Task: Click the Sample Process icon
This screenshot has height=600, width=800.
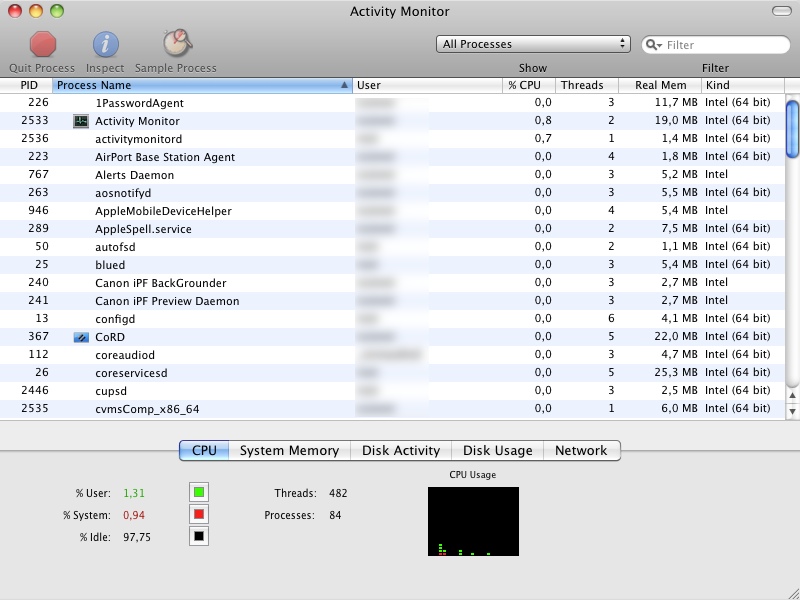Action: point(177,43)
